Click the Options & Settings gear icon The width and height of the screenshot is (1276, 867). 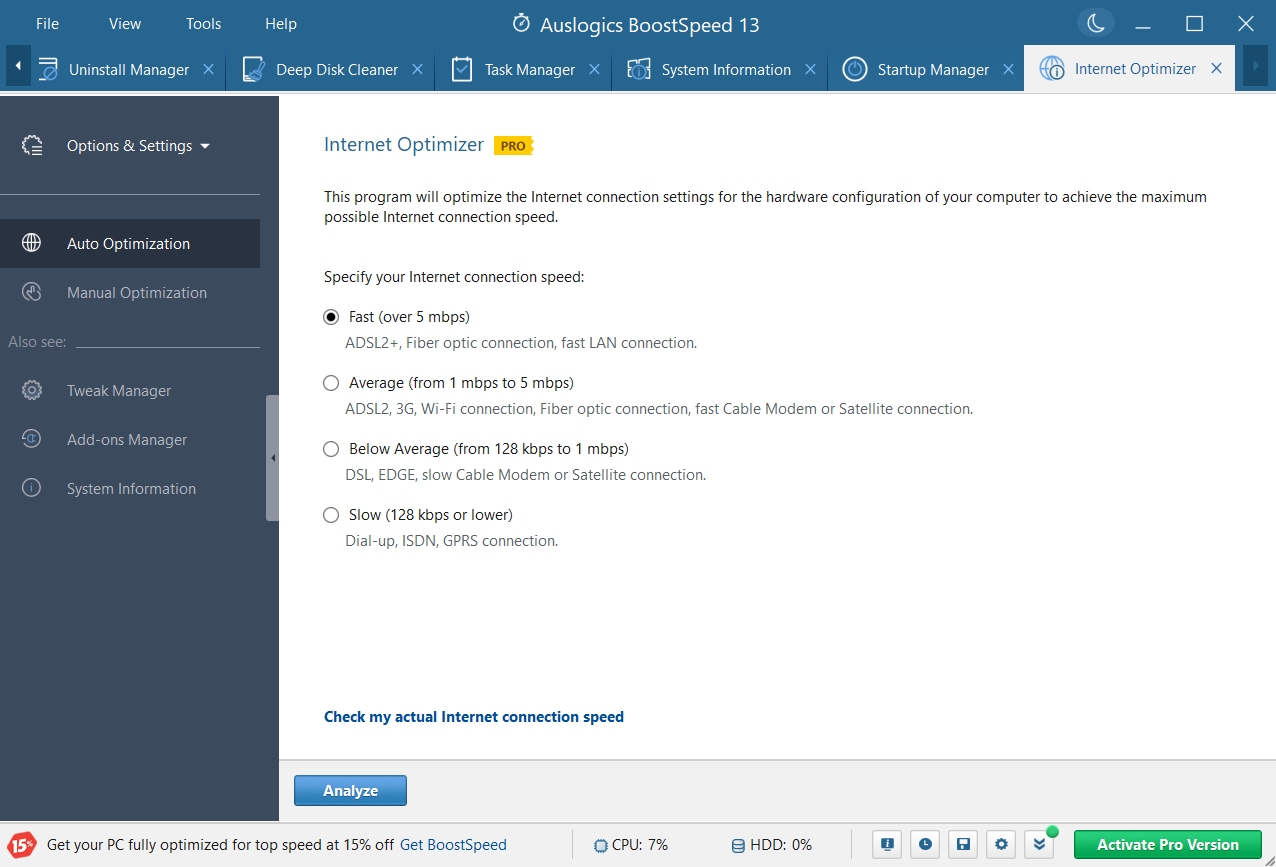point(32,146)
